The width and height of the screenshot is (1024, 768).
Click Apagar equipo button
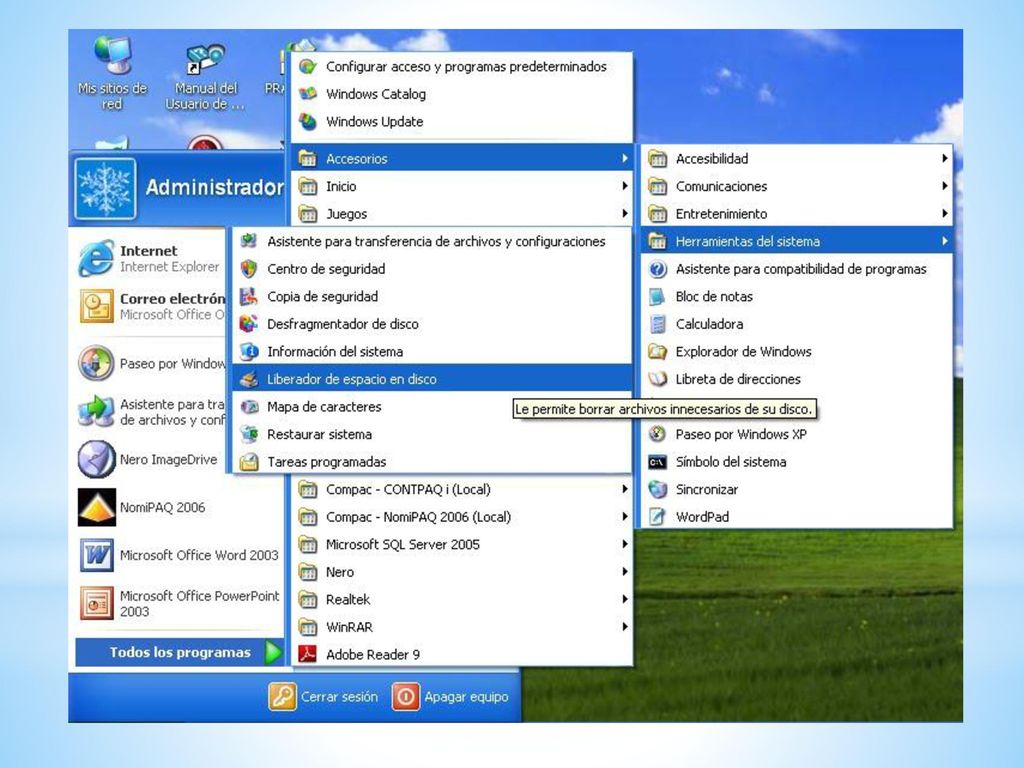[x=450, y=697]
